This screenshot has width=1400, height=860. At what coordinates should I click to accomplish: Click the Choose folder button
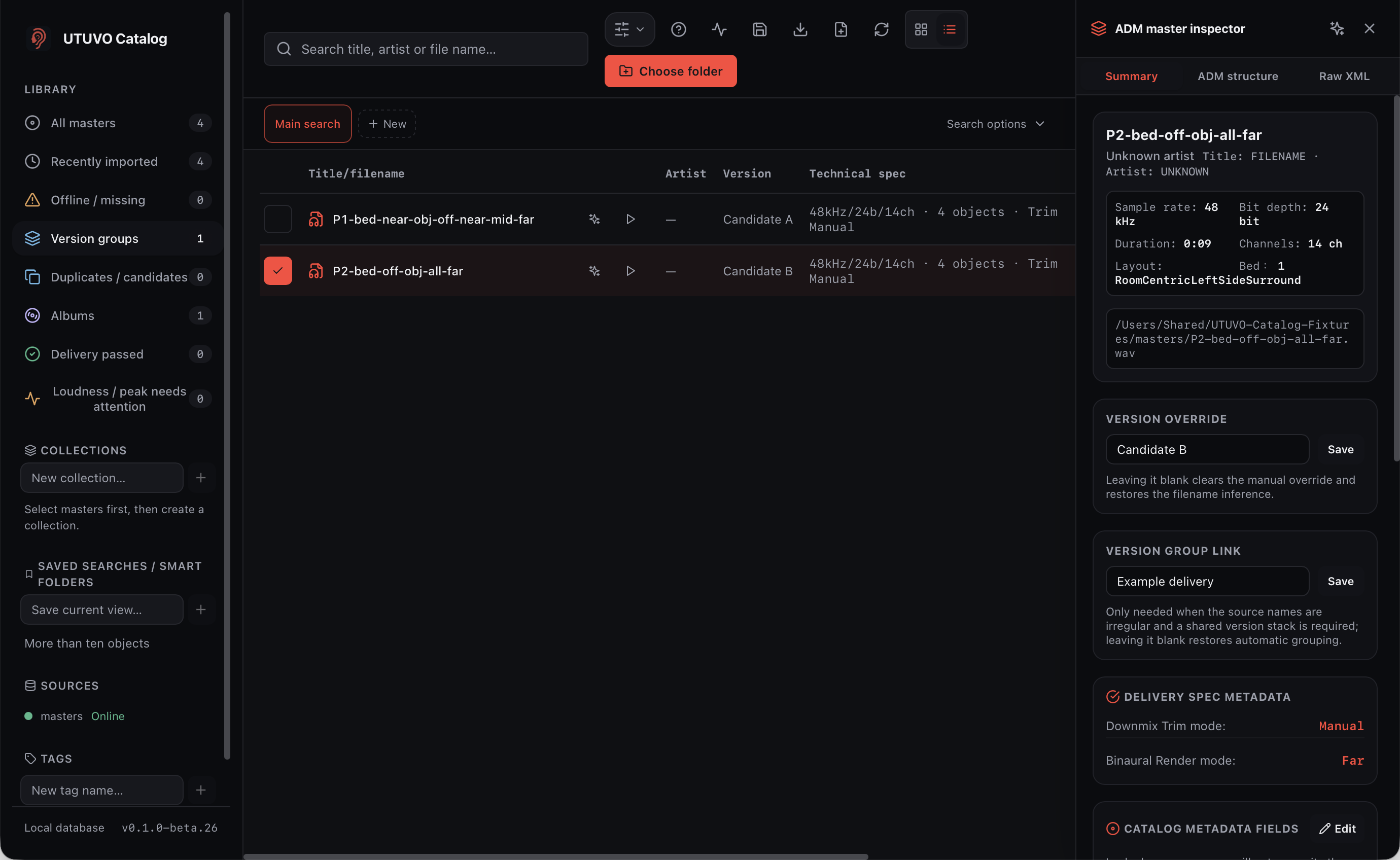coord(670,71)
